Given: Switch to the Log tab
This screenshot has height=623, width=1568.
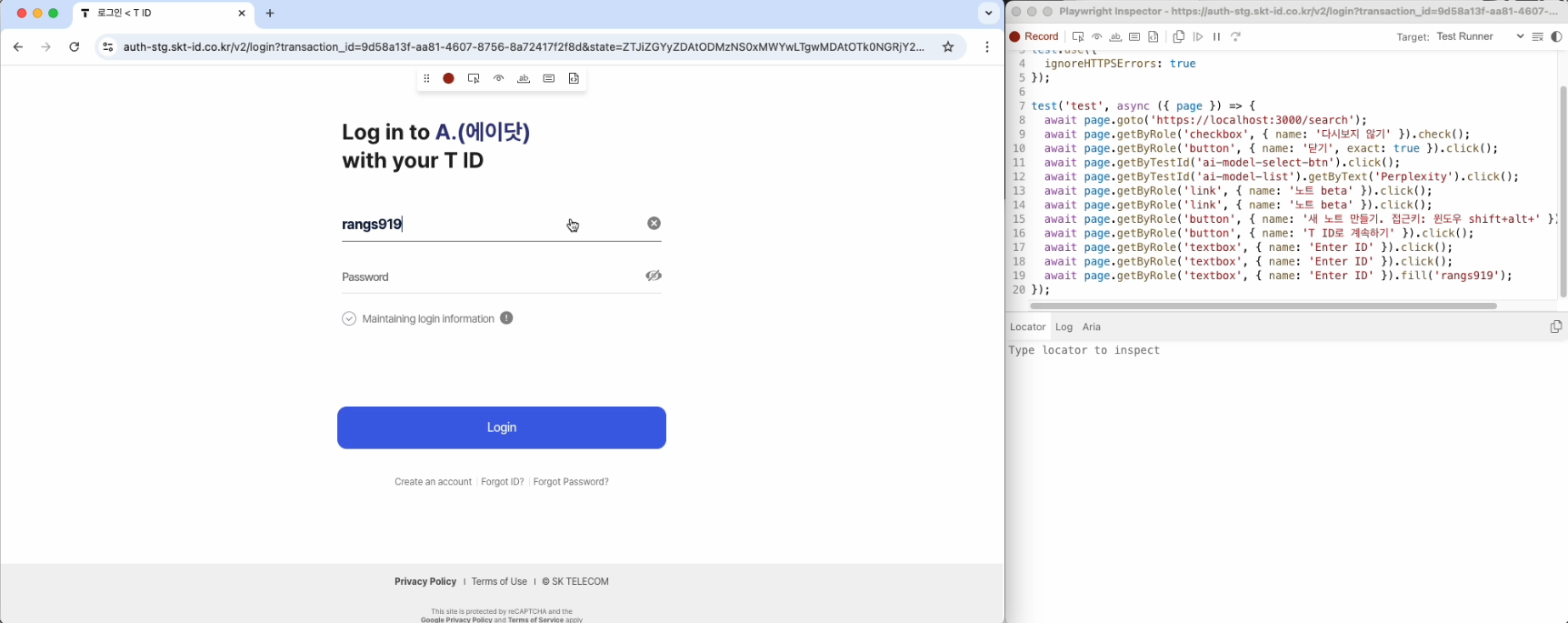Looking at the screenshot, I should pos(1064,327).
